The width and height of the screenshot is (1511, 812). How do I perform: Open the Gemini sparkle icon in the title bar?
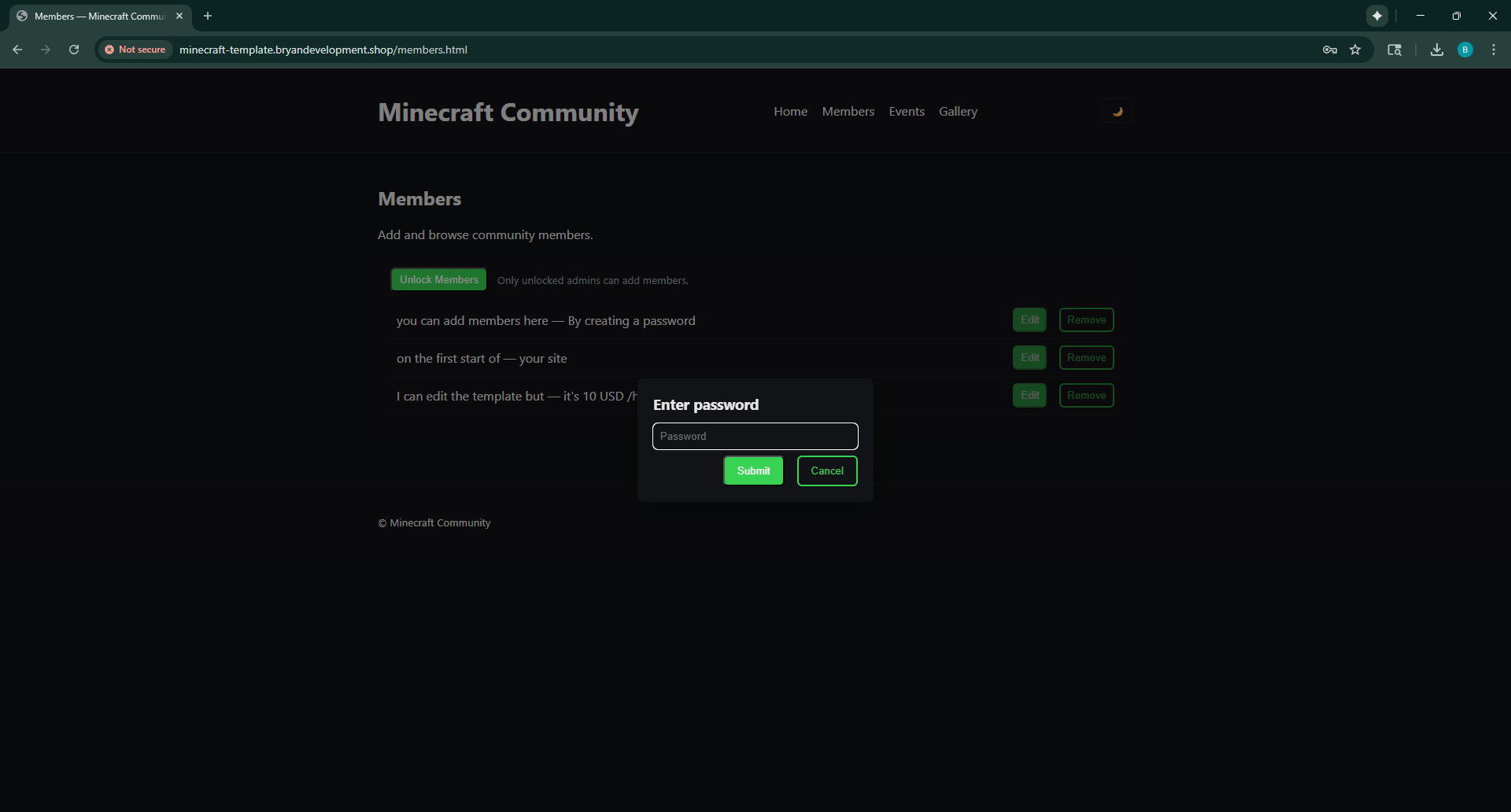pyautogui.click(x=1377, y=16)
